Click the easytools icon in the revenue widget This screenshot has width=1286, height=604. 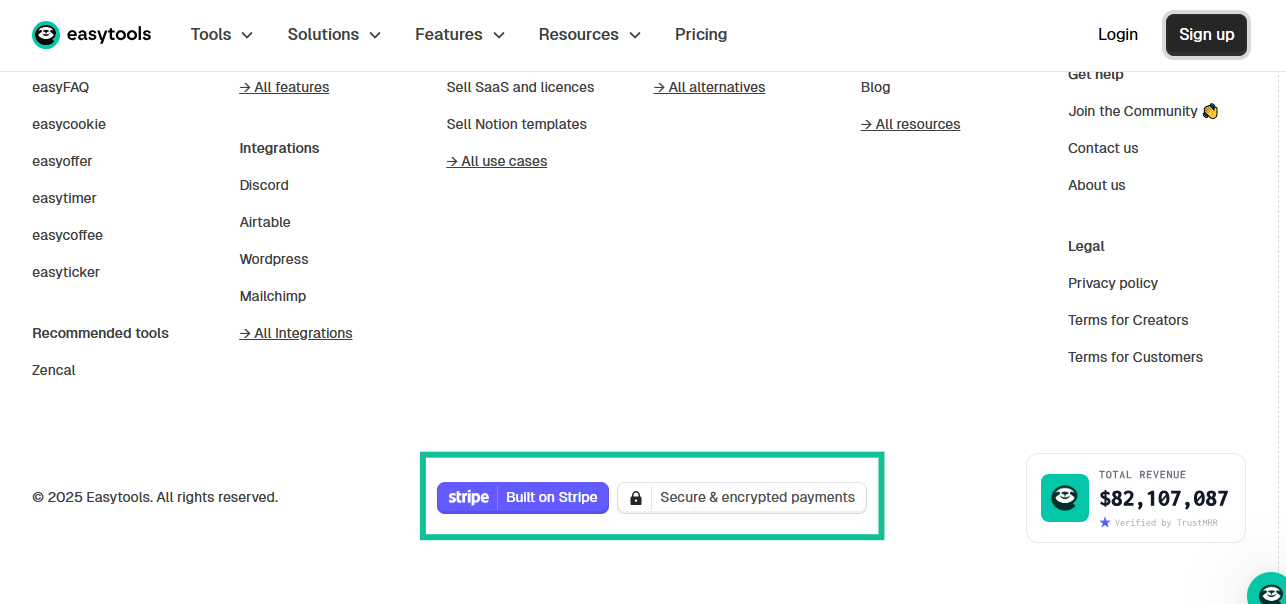[1064, 497]
